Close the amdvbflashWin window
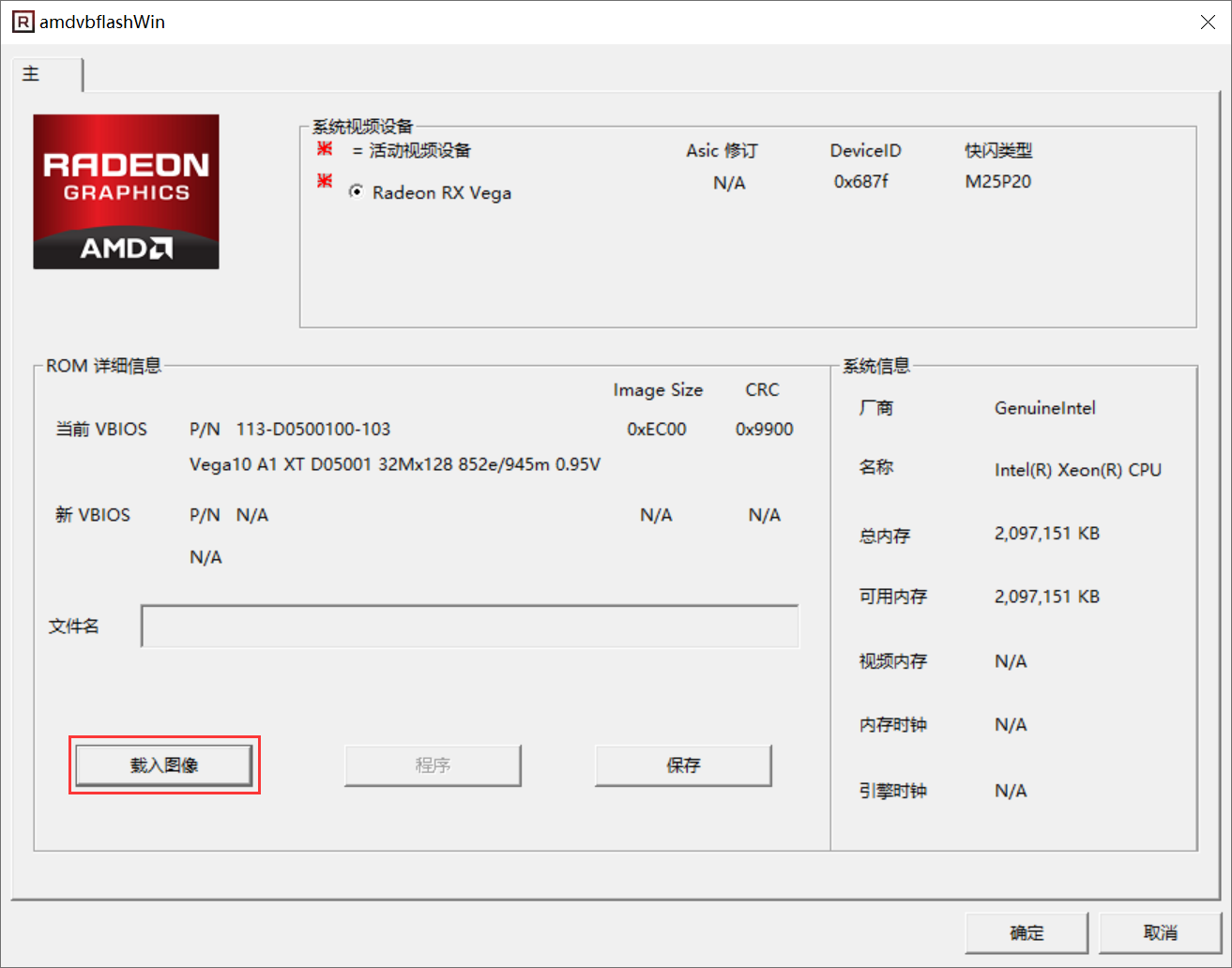The image size is (1232, 968). (1208, 22)
